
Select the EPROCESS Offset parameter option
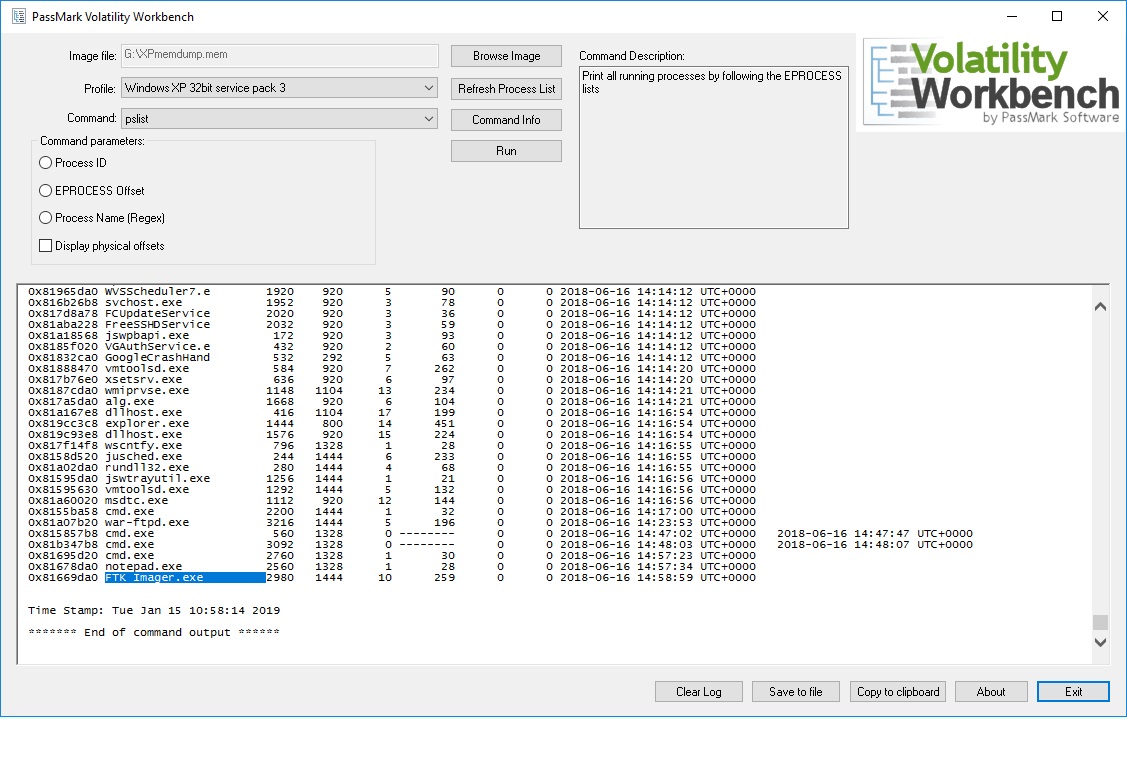tap(45, 190)
